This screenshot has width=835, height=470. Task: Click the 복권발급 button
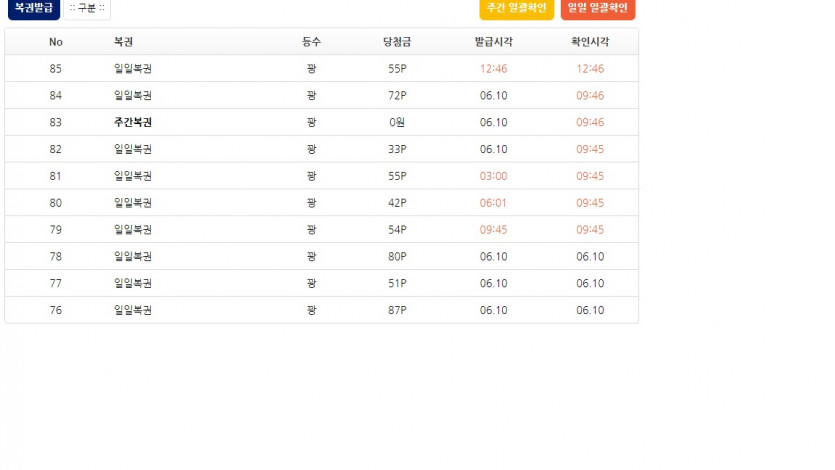pos(34,8)
